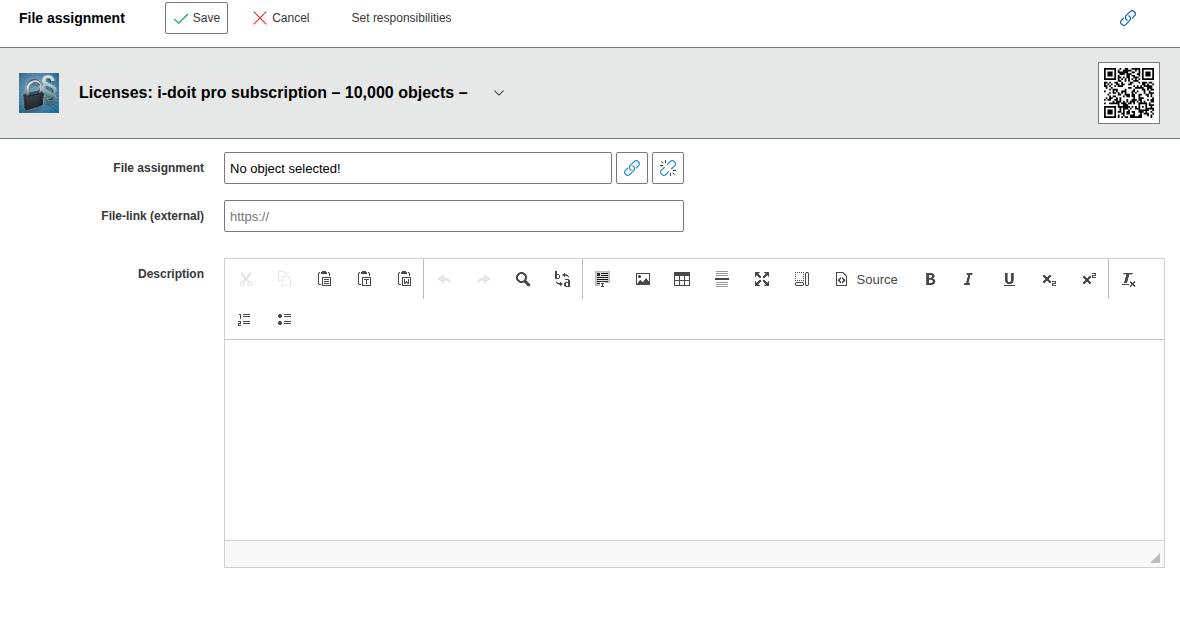The height and width of the screenshot is (640, 1180).
Task: Click the attach object link icon beside File assignment
Action: (632, 168)
